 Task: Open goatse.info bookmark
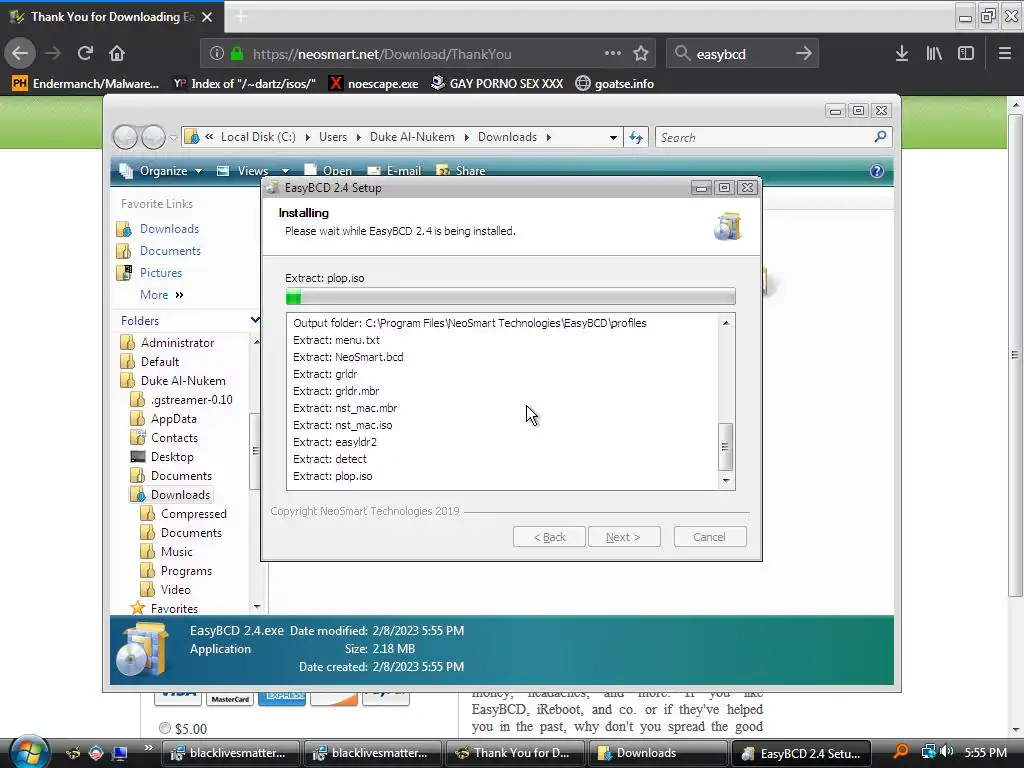click(614, 84)
